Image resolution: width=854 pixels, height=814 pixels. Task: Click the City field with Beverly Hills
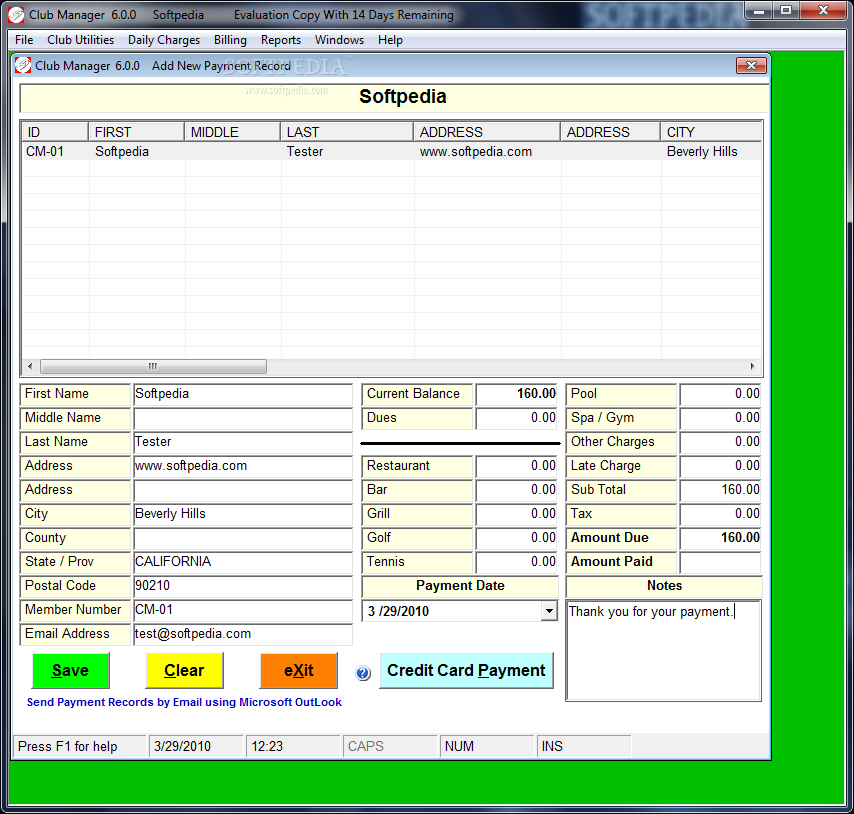coord(243,514)
